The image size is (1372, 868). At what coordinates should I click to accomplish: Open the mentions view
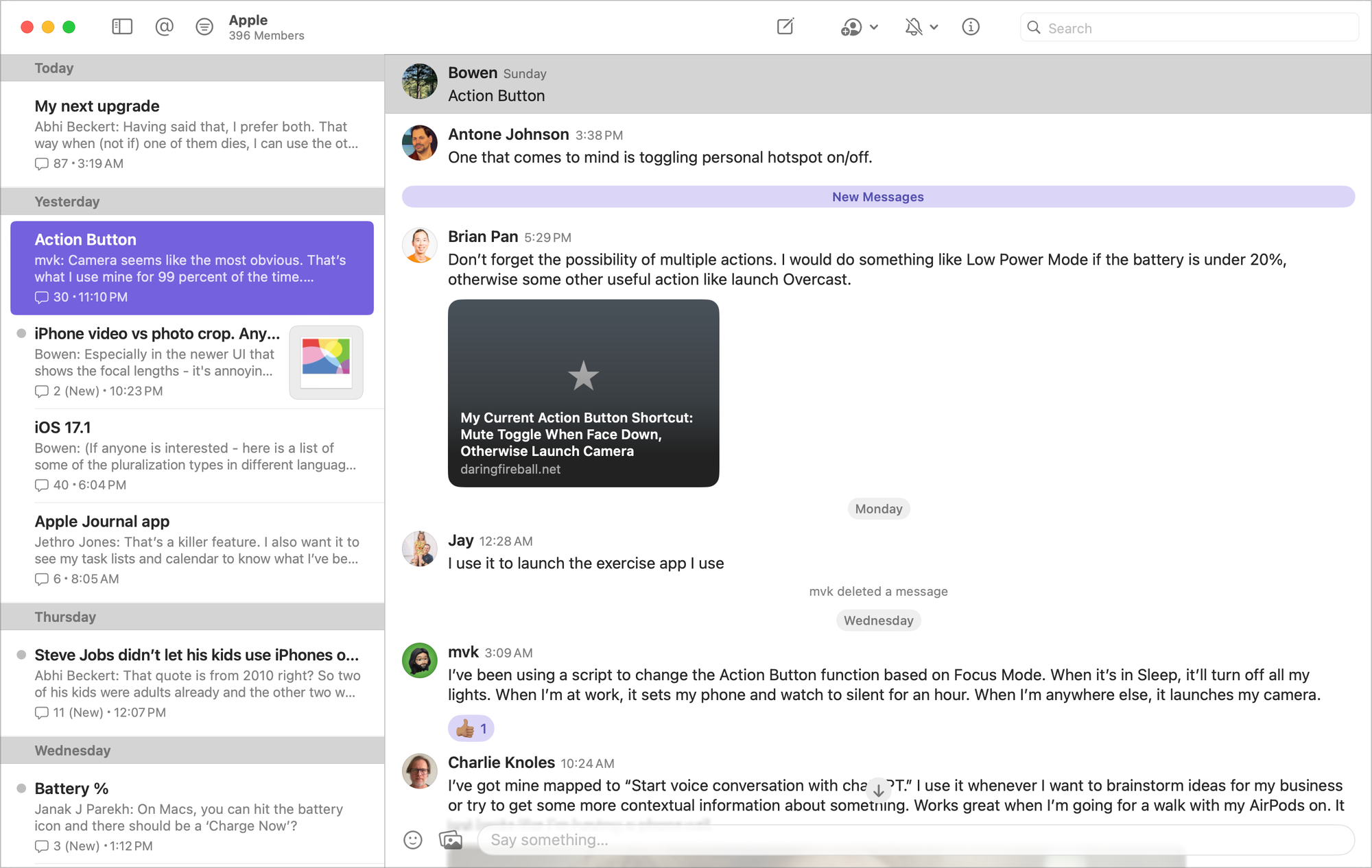[x=164, y=27]
